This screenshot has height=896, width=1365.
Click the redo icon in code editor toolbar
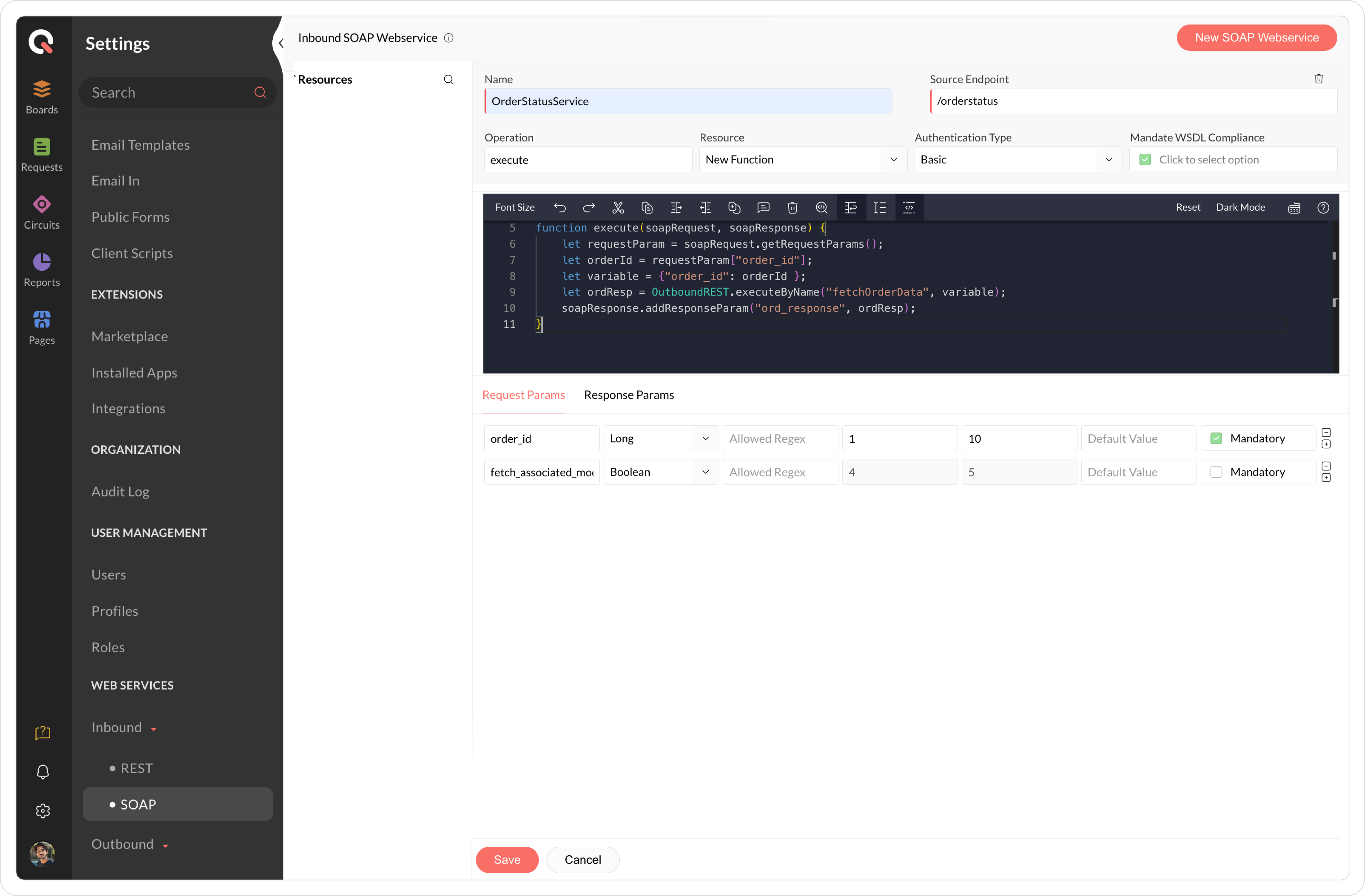pos(589,208)
